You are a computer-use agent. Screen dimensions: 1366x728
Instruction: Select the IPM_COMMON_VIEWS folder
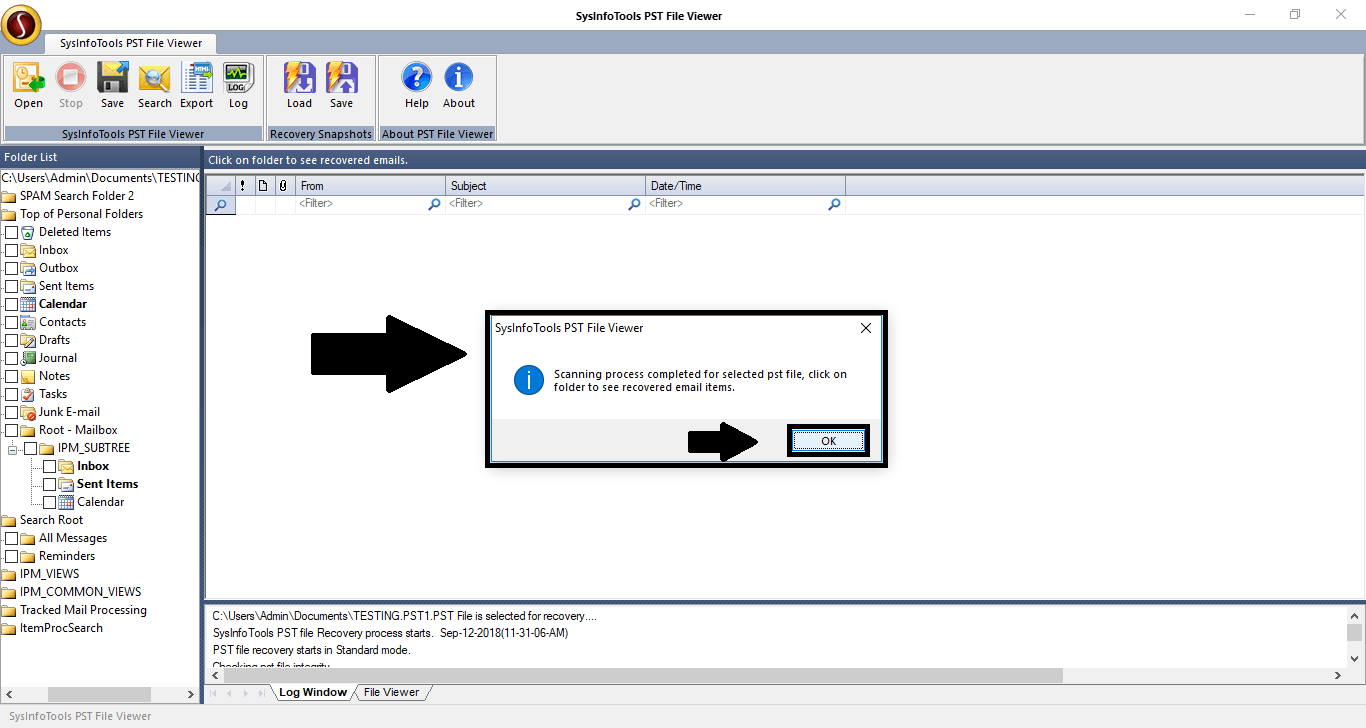(80, 592)
